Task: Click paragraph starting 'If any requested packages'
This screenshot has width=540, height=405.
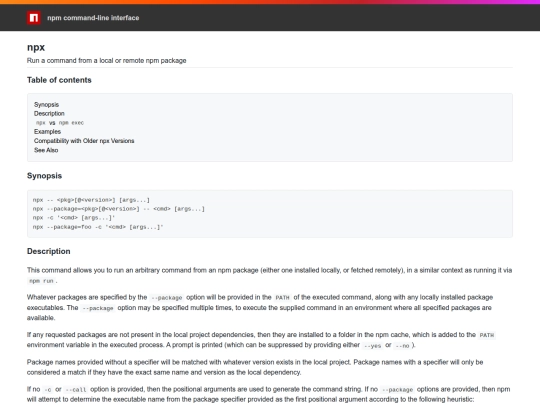Action: tap(261, 340)
